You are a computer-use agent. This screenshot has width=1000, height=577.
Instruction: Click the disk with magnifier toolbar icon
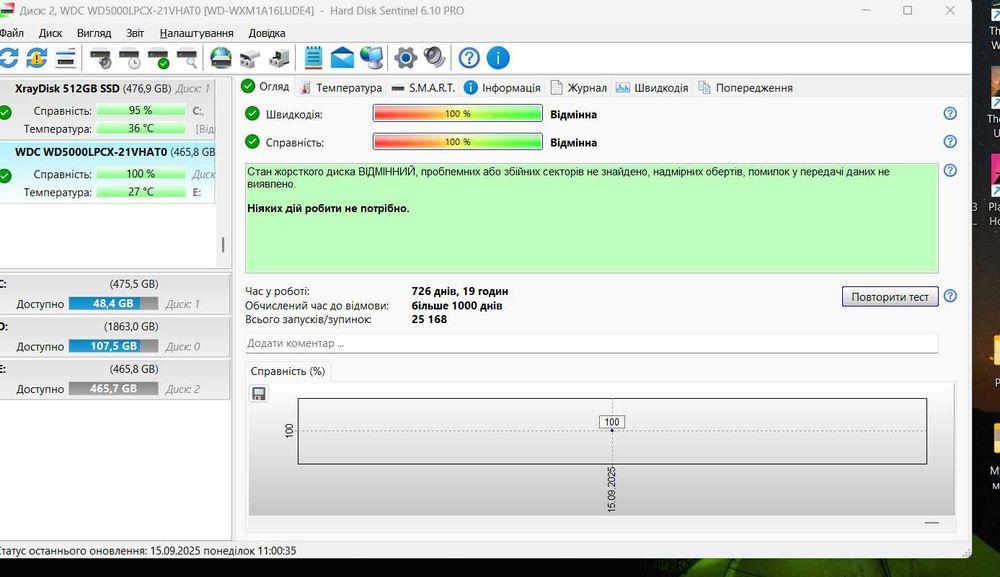187,58
